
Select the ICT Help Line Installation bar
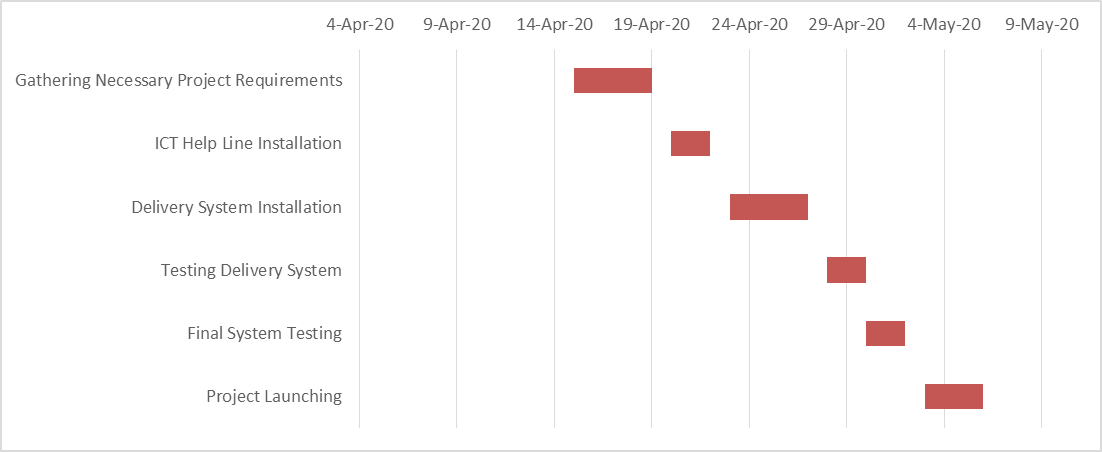pos(690,143)
